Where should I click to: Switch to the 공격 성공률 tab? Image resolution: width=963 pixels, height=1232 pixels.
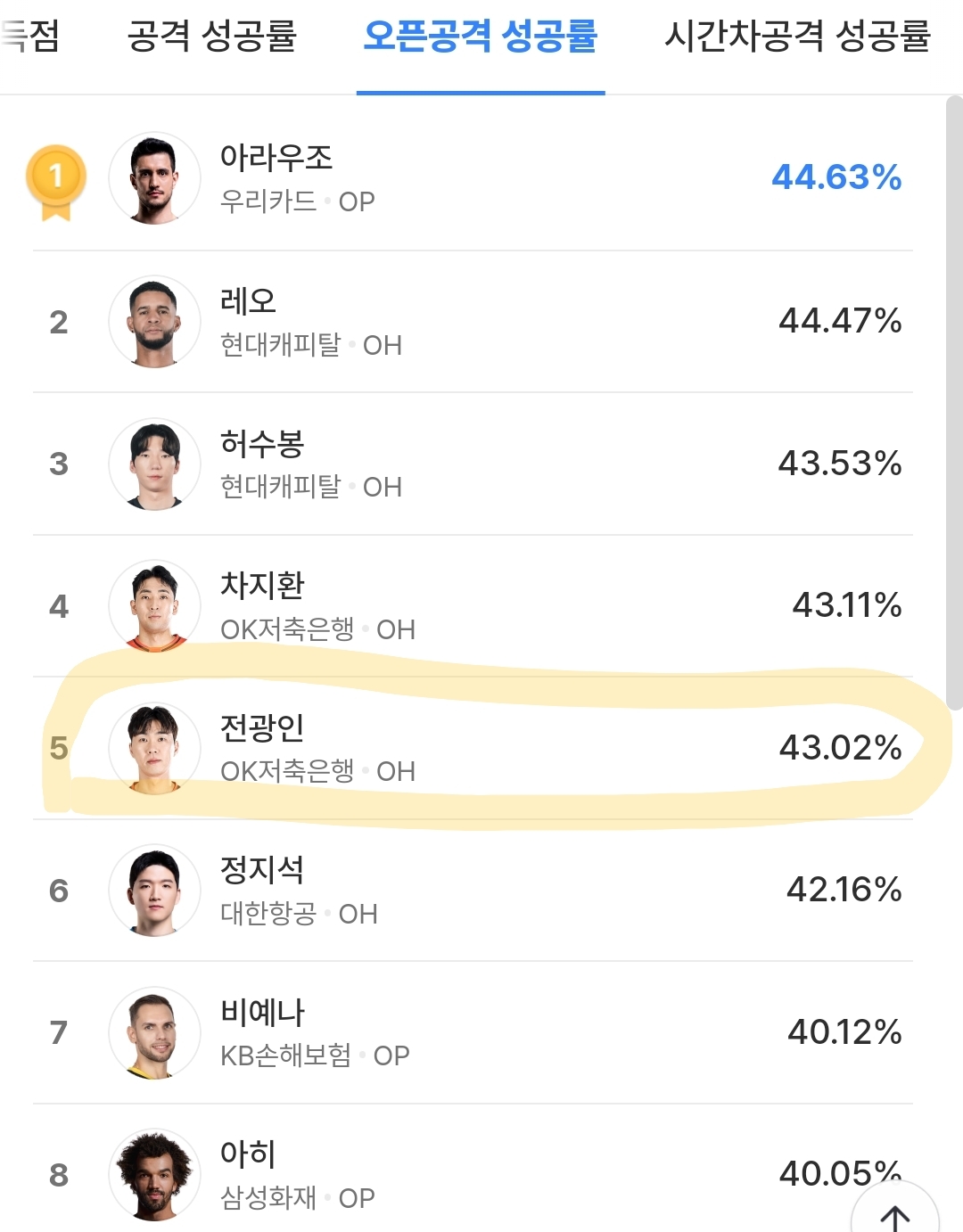click(x=211, y=37)
